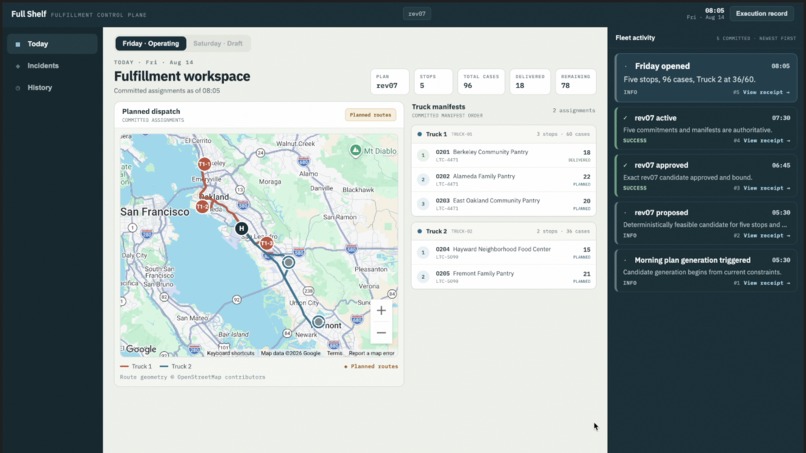The width and height of the screenshot is (806, 453).
Task: Click checkmark icon on rev07 active card
Action: (626, 118)
